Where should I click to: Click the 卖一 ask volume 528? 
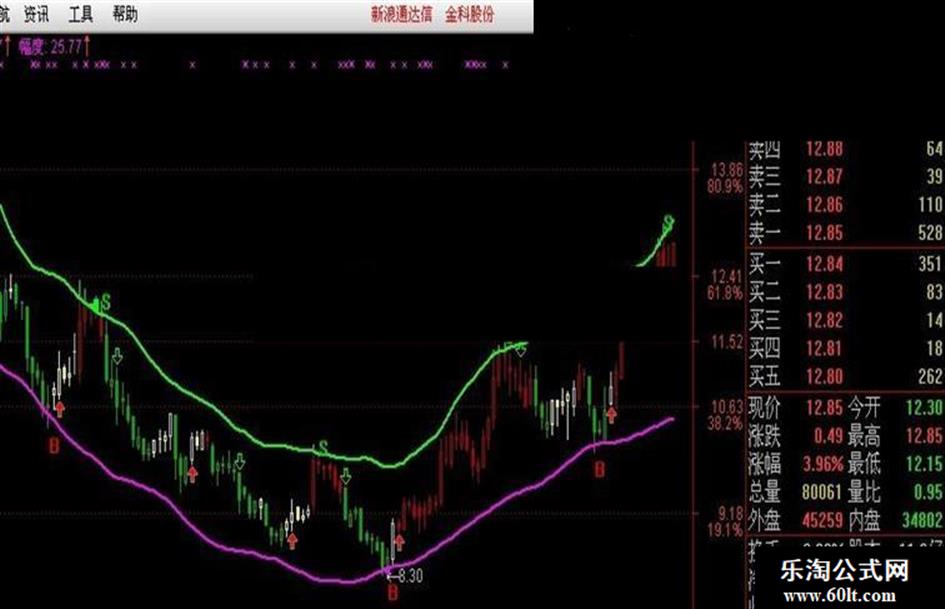click(x=930, y=233)
